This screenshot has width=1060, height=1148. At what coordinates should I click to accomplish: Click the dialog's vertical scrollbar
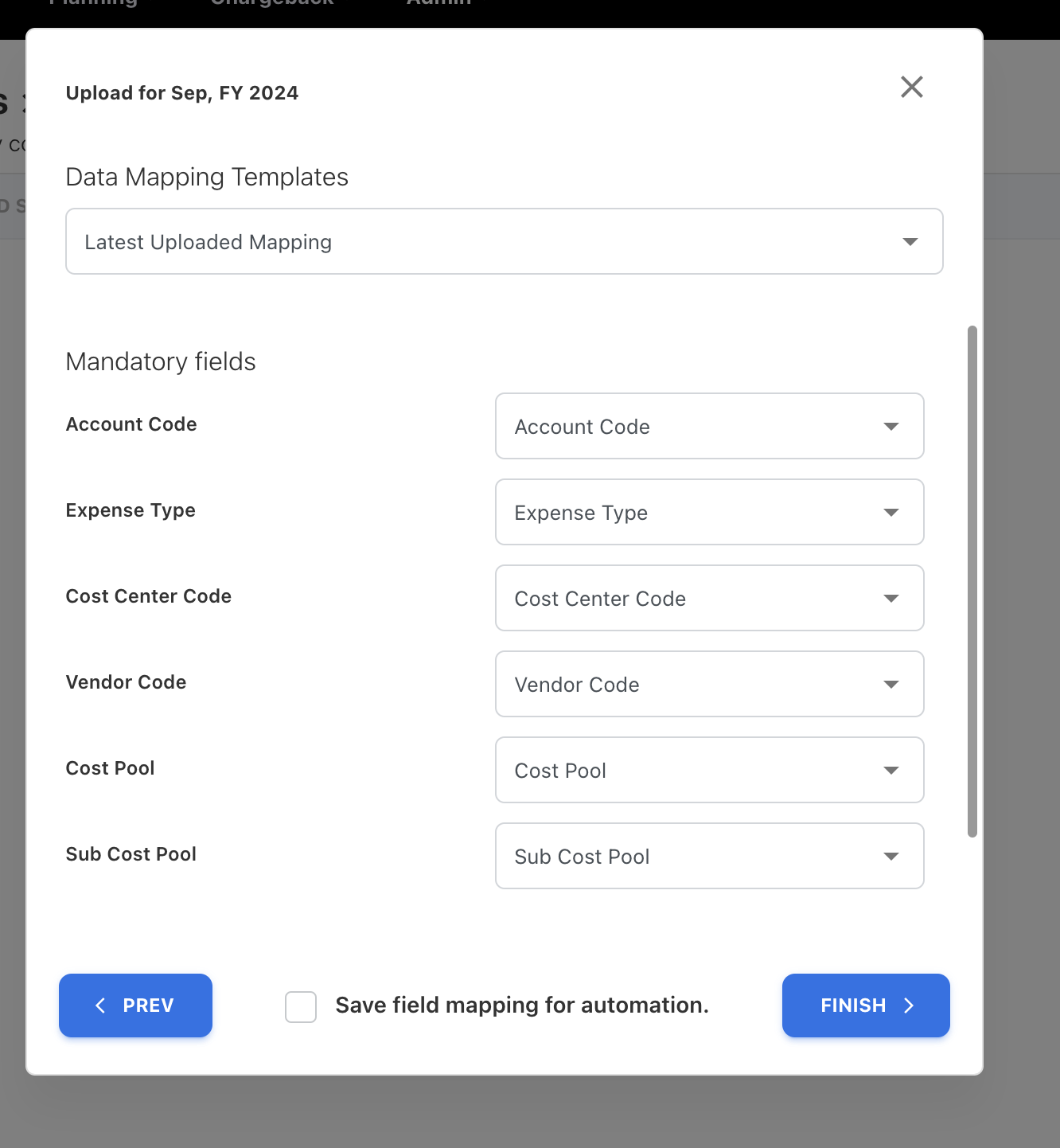coord(972,581)
